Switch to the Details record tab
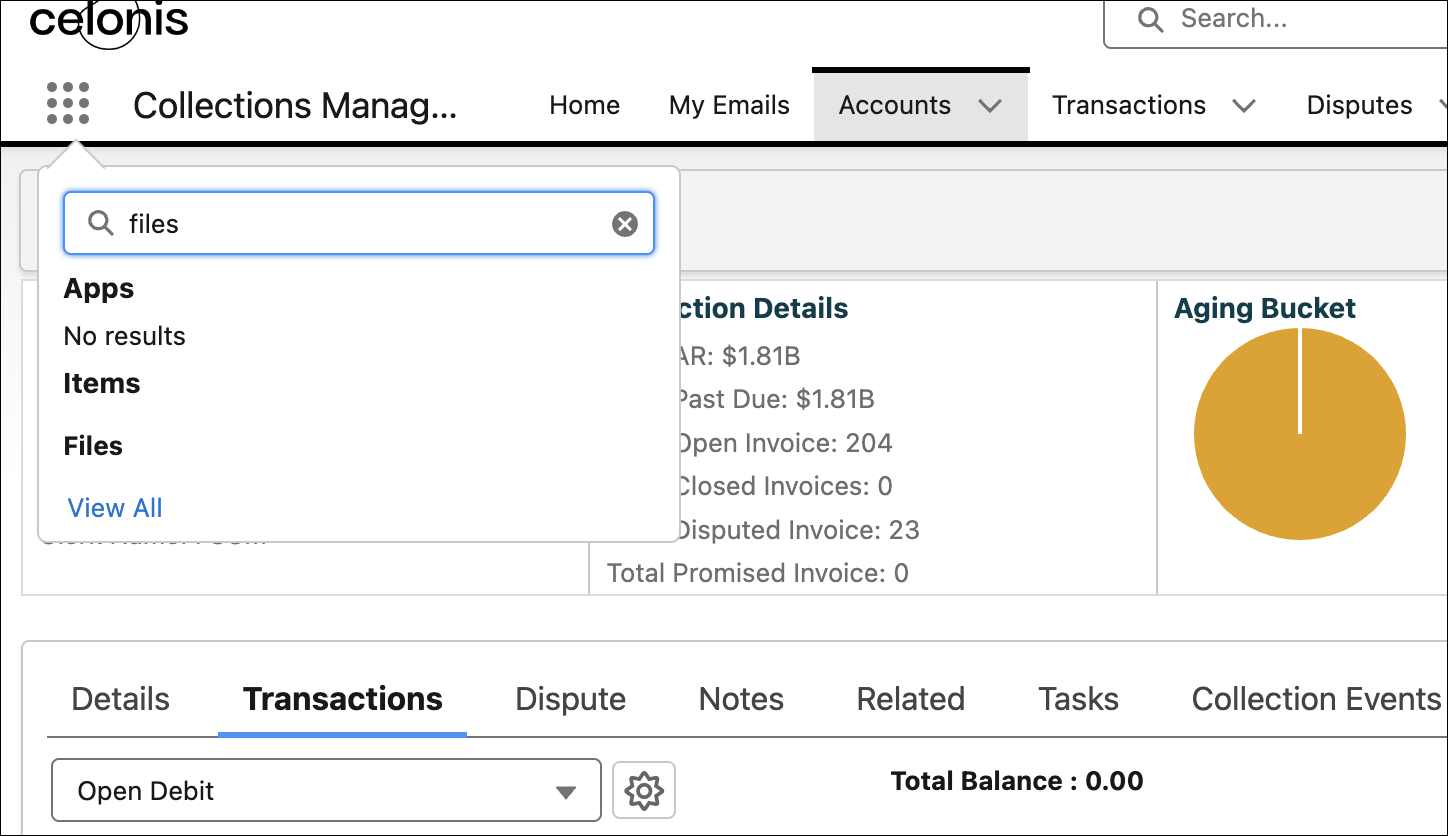The width and height of the screenshot is (1448, 836). point(121,699)
